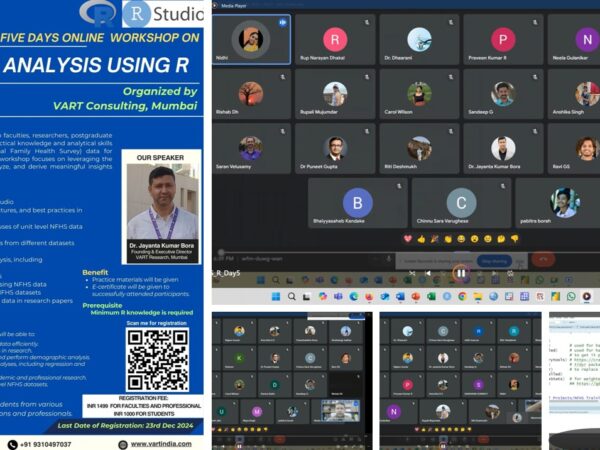Select Carol Wilson's participant tile
The image size is (600, 450).
click(x=419, y=94)
